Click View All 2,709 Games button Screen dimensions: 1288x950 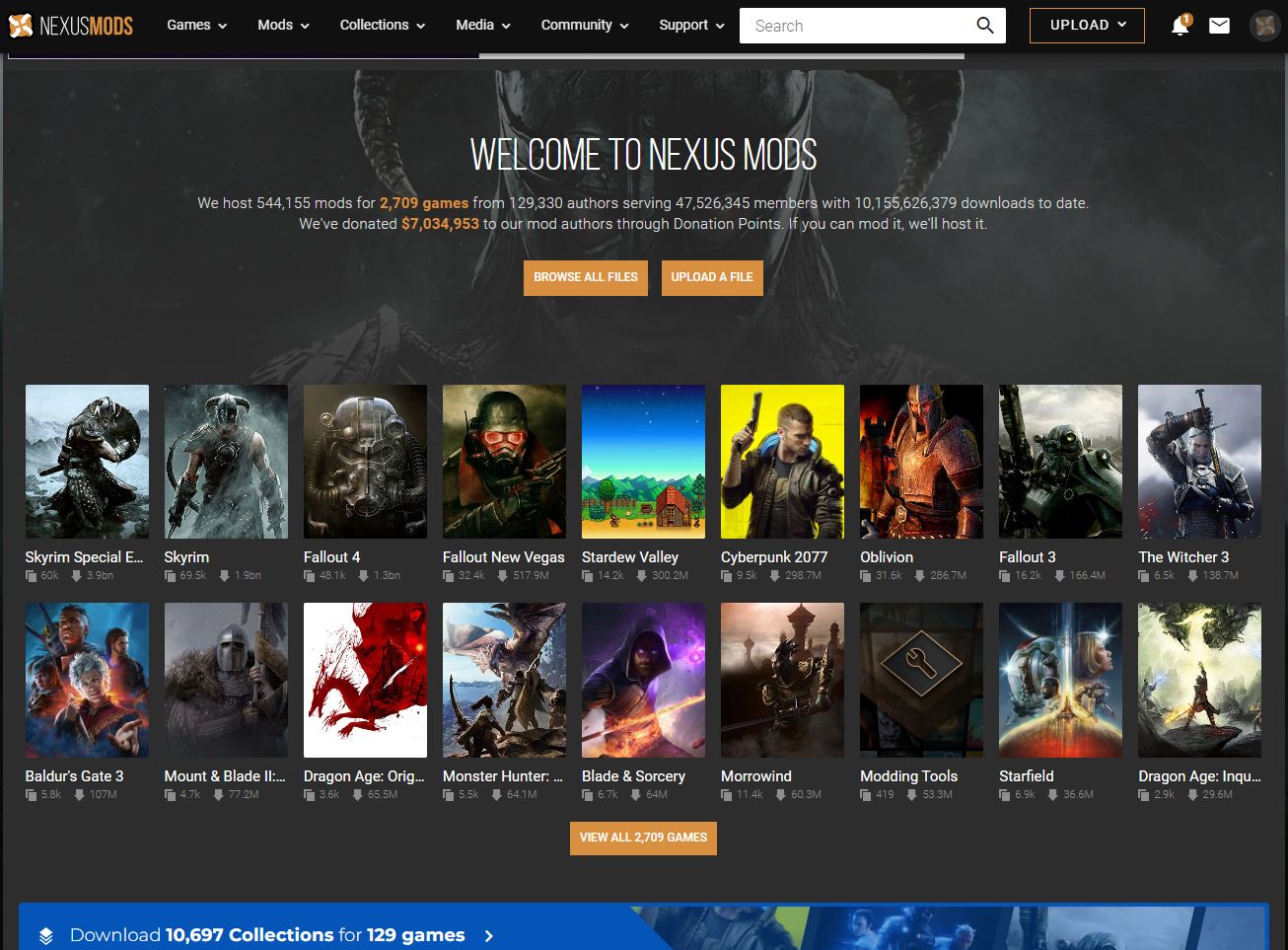tap(643, 838)
